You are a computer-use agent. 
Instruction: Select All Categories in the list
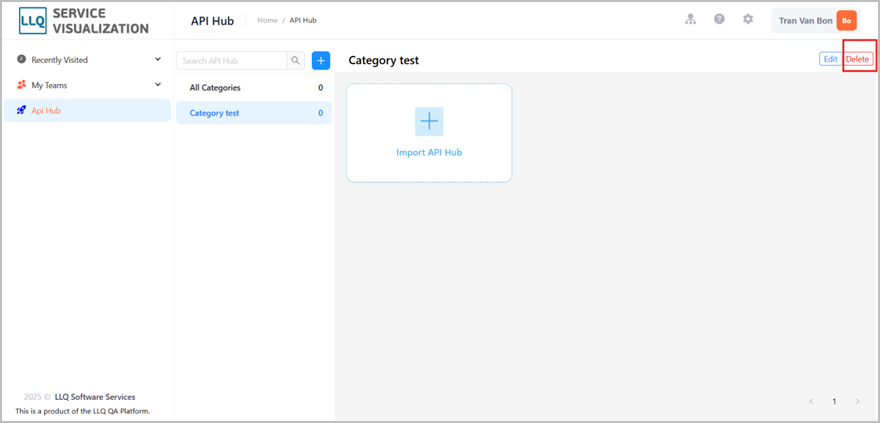254,88
